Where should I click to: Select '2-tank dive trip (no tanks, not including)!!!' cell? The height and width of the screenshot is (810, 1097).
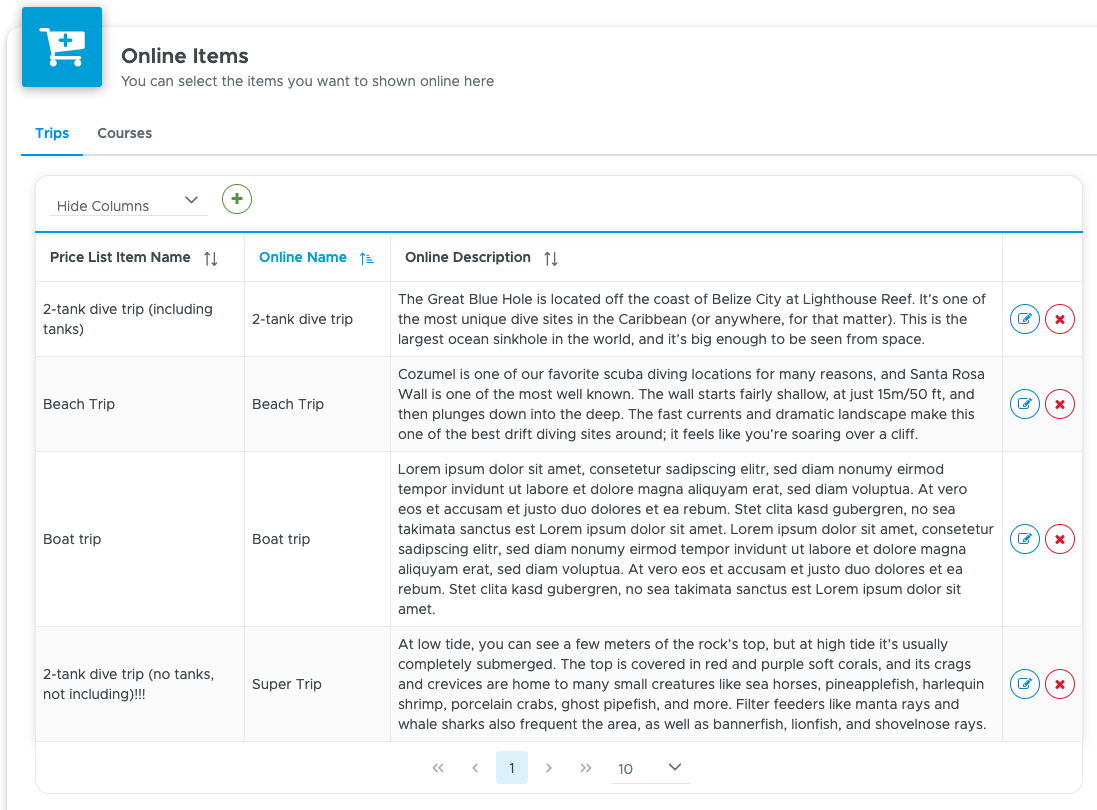point(140,684)
